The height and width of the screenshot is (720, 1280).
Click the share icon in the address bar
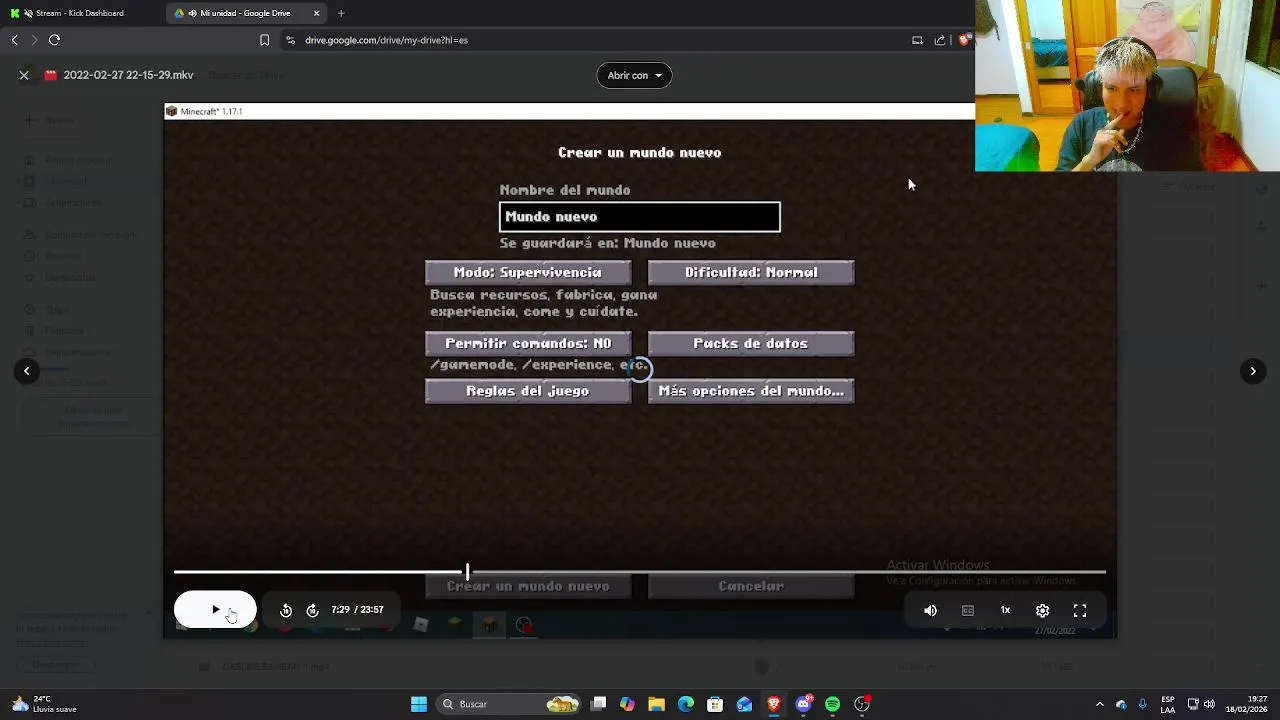(x=940, y=40)
